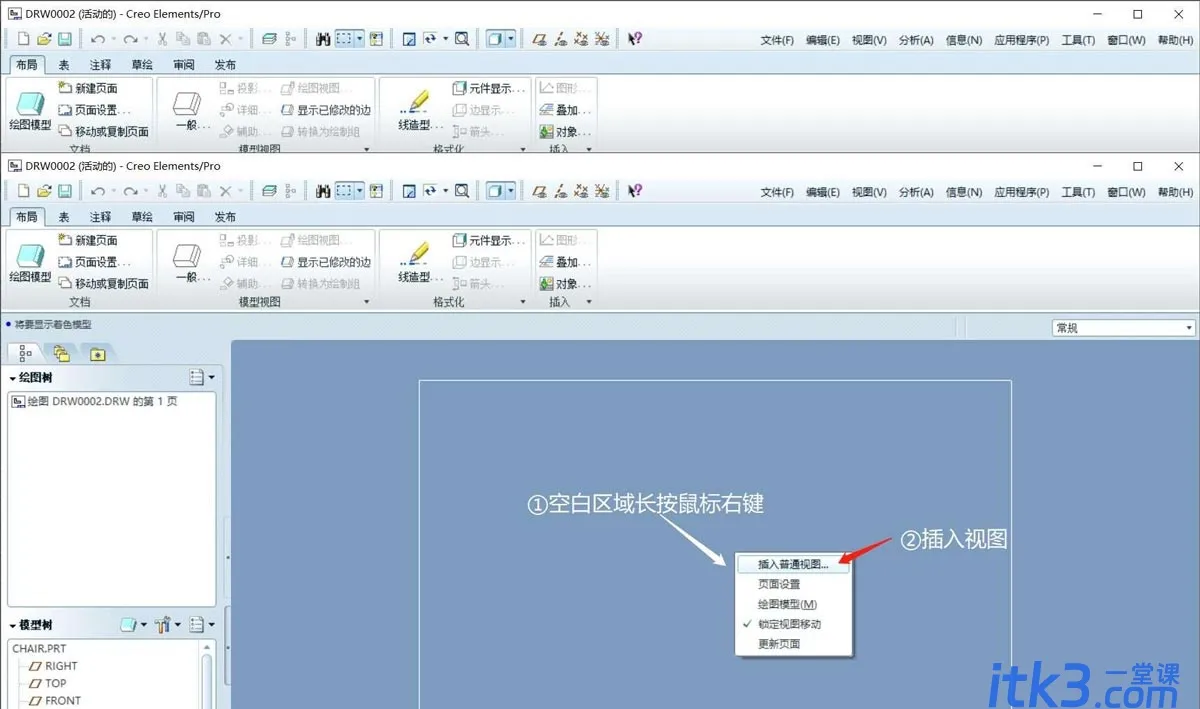Open 分析(A) menu in front window
This screenshot has width=1200, height=709.
pyautogui.click(x=916, y=192)
